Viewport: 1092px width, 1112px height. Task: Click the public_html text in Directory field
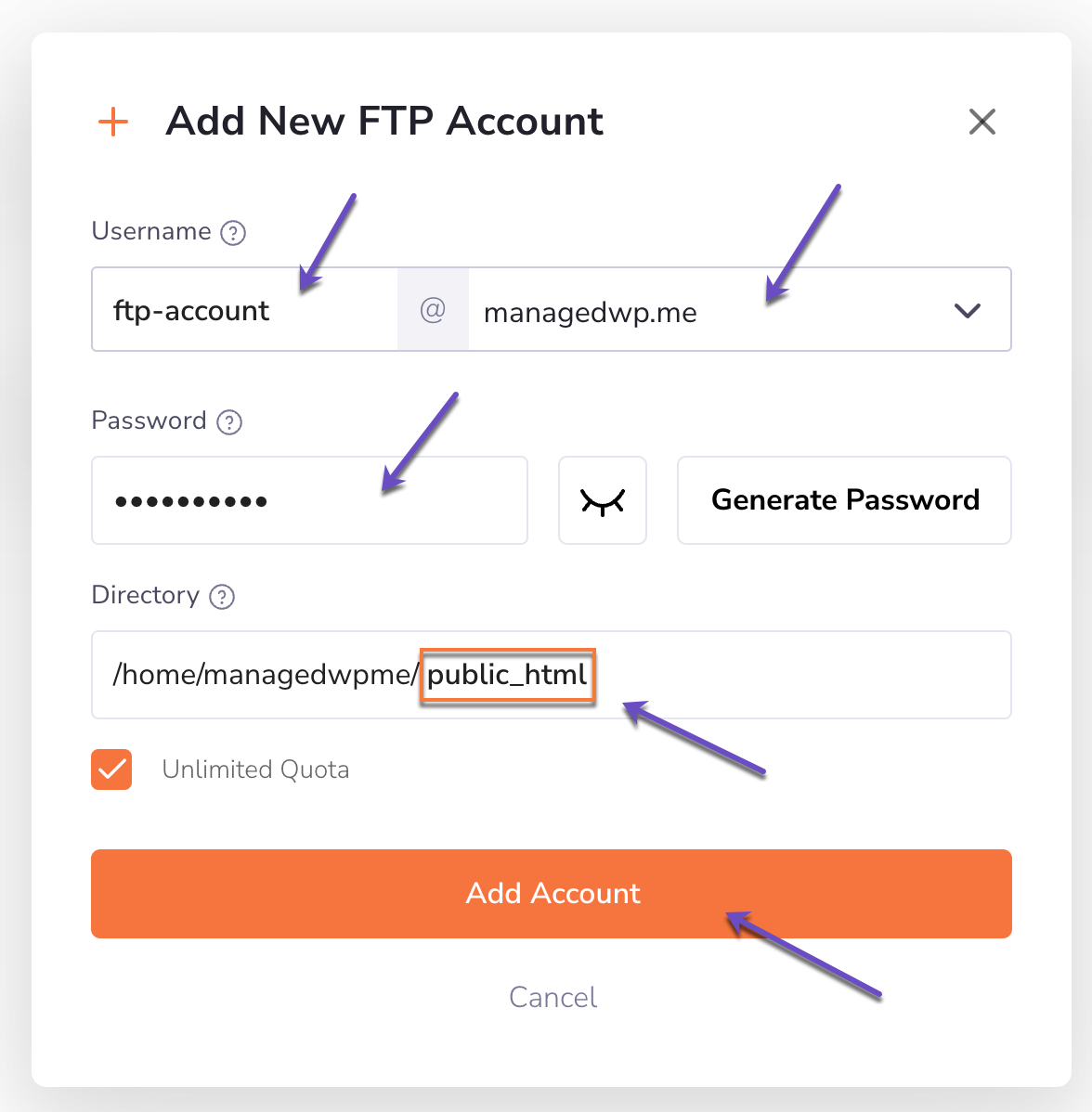click(x=507, y=675)
